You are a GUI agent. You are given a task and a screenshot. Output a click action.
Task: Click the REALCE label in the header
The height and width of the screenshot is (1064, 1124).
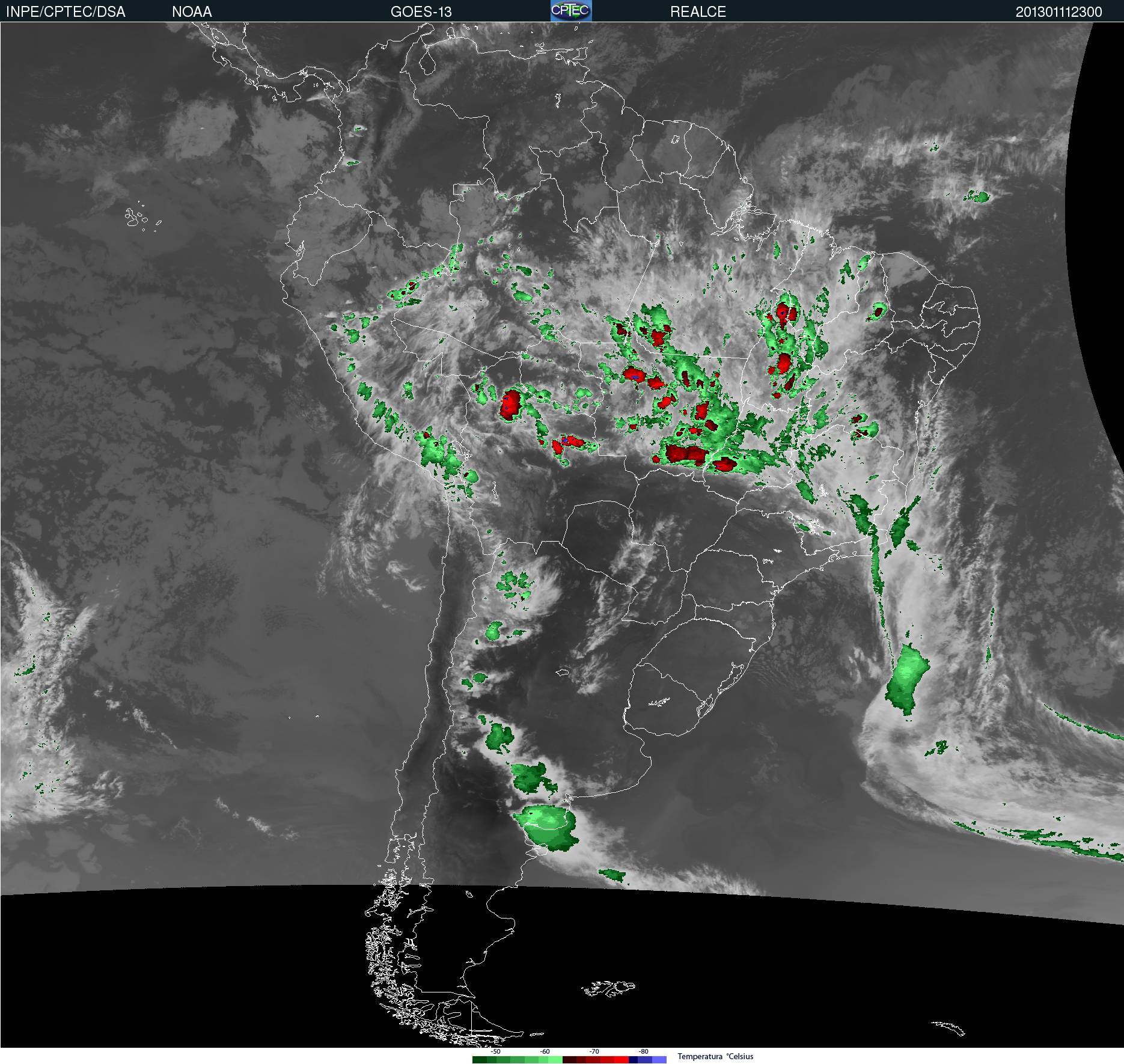698,11
